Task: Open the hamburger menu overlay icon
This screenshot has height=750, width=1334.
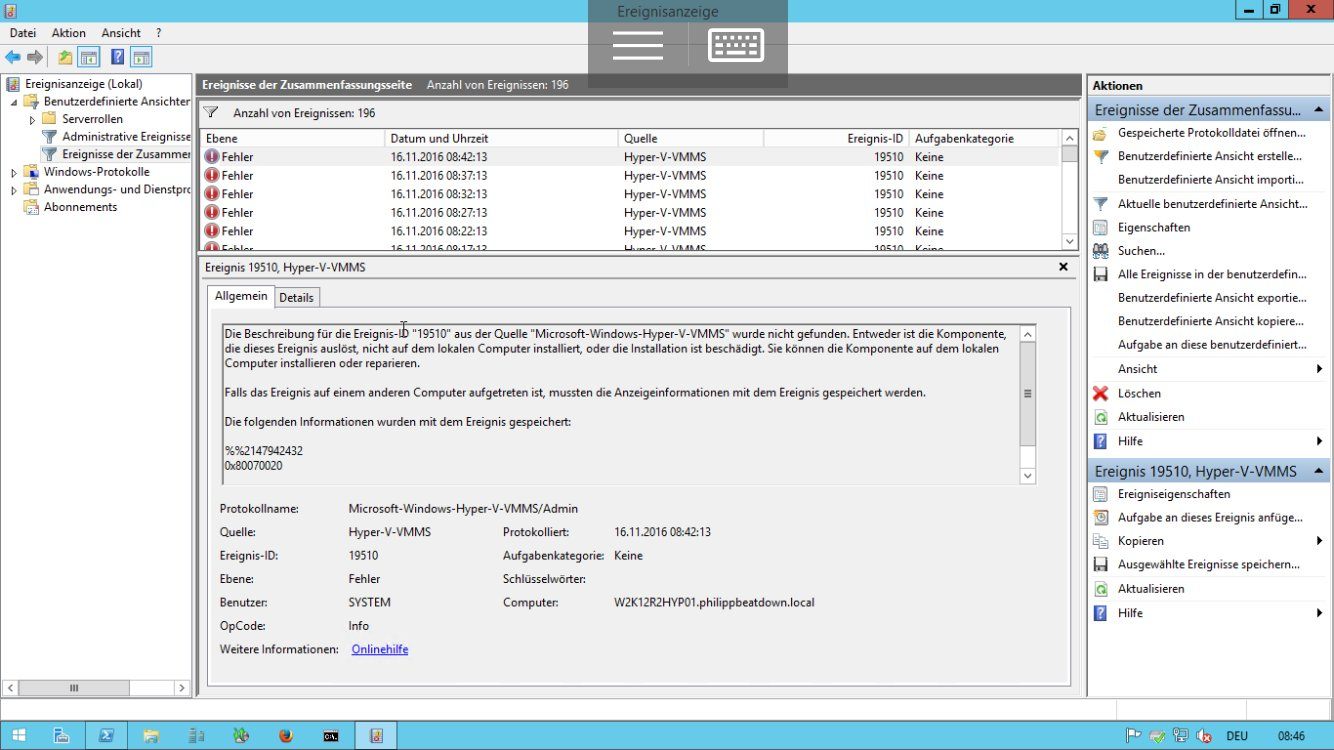Action: (x=638, y=45)
